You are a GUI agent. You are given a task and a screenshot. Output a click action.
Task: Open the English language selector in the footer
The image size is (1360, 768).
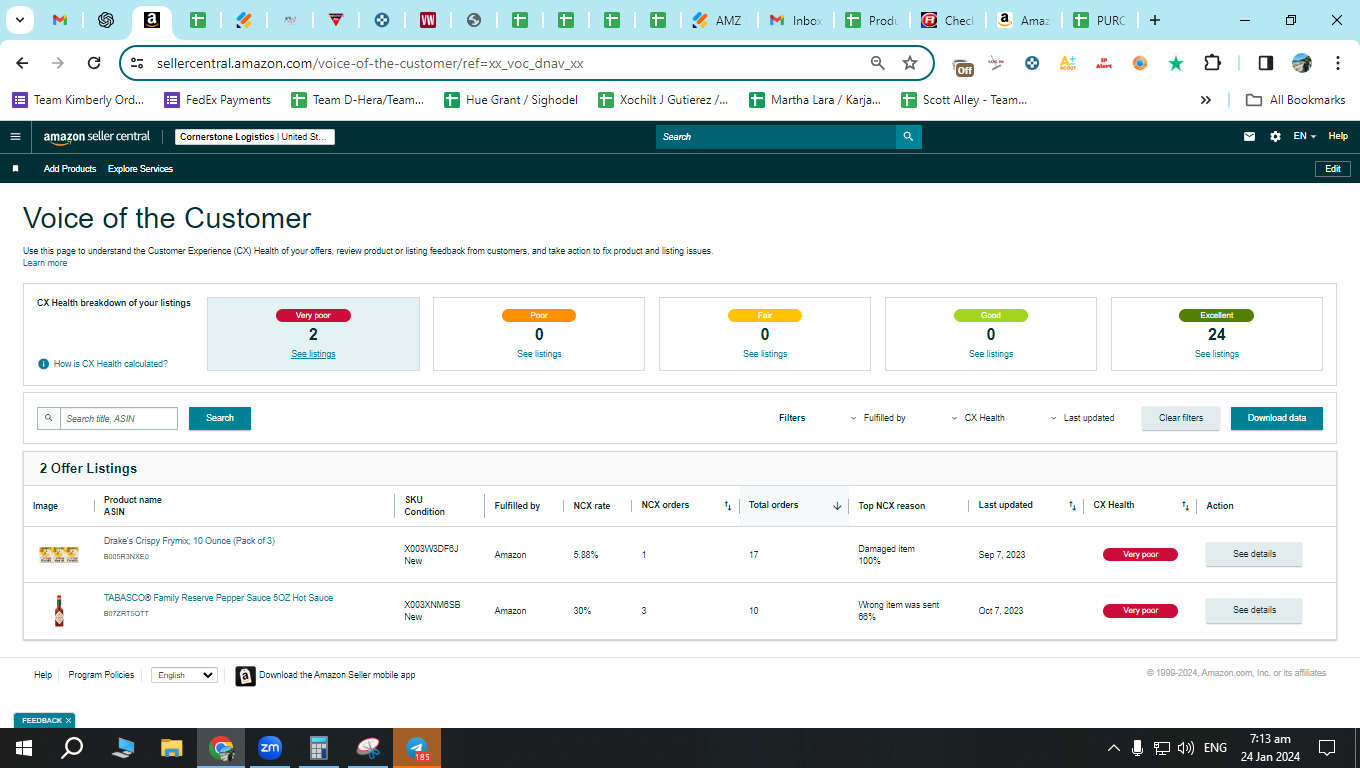pyautogui.click(x=184, y=675)
